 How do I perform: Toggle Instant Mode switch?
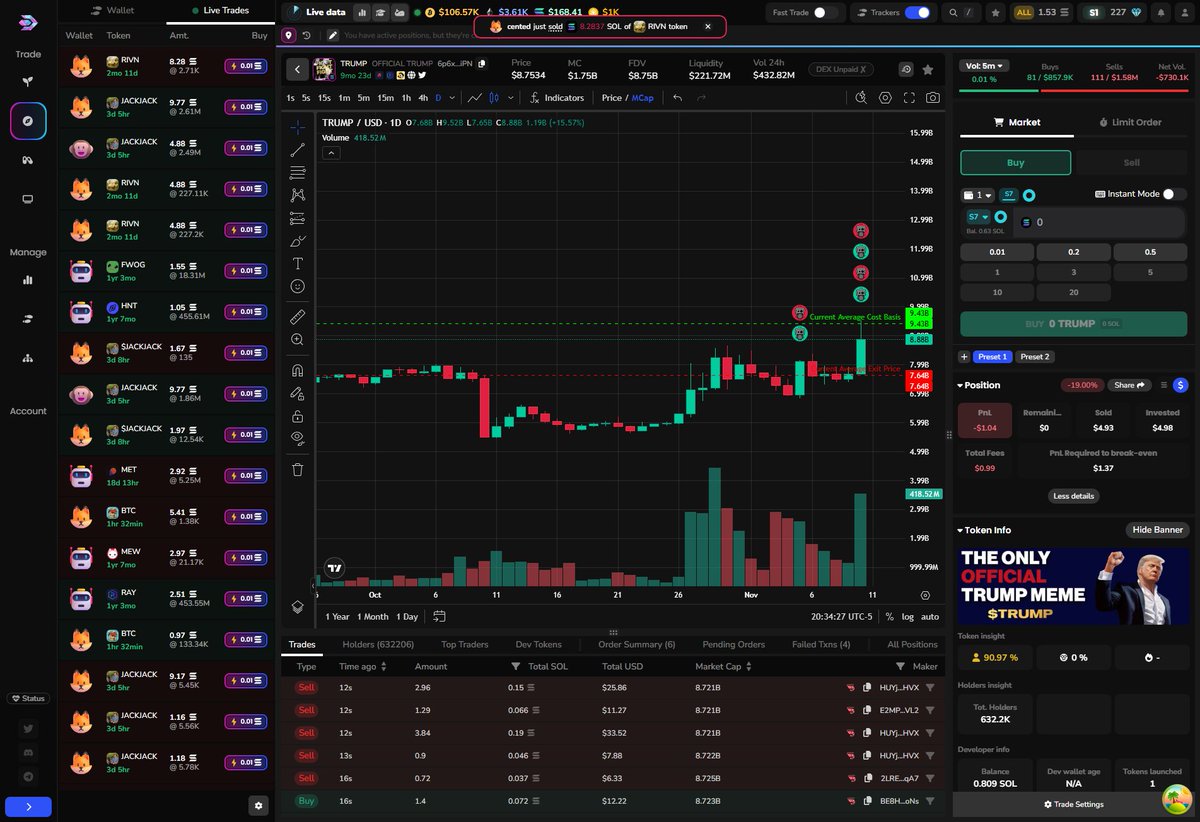tap(1174, 194)
